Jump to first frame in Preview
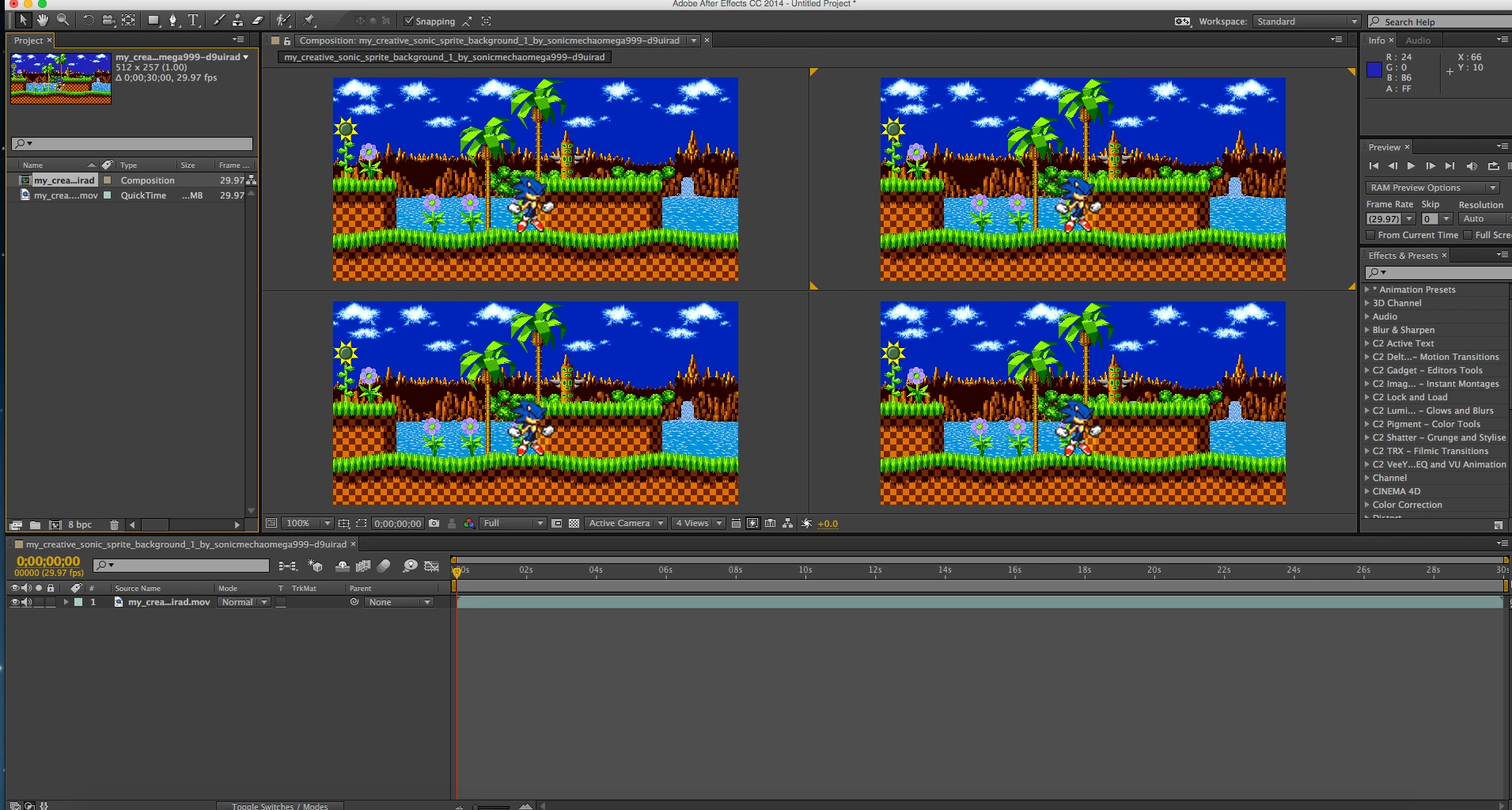 (1374, 166)
